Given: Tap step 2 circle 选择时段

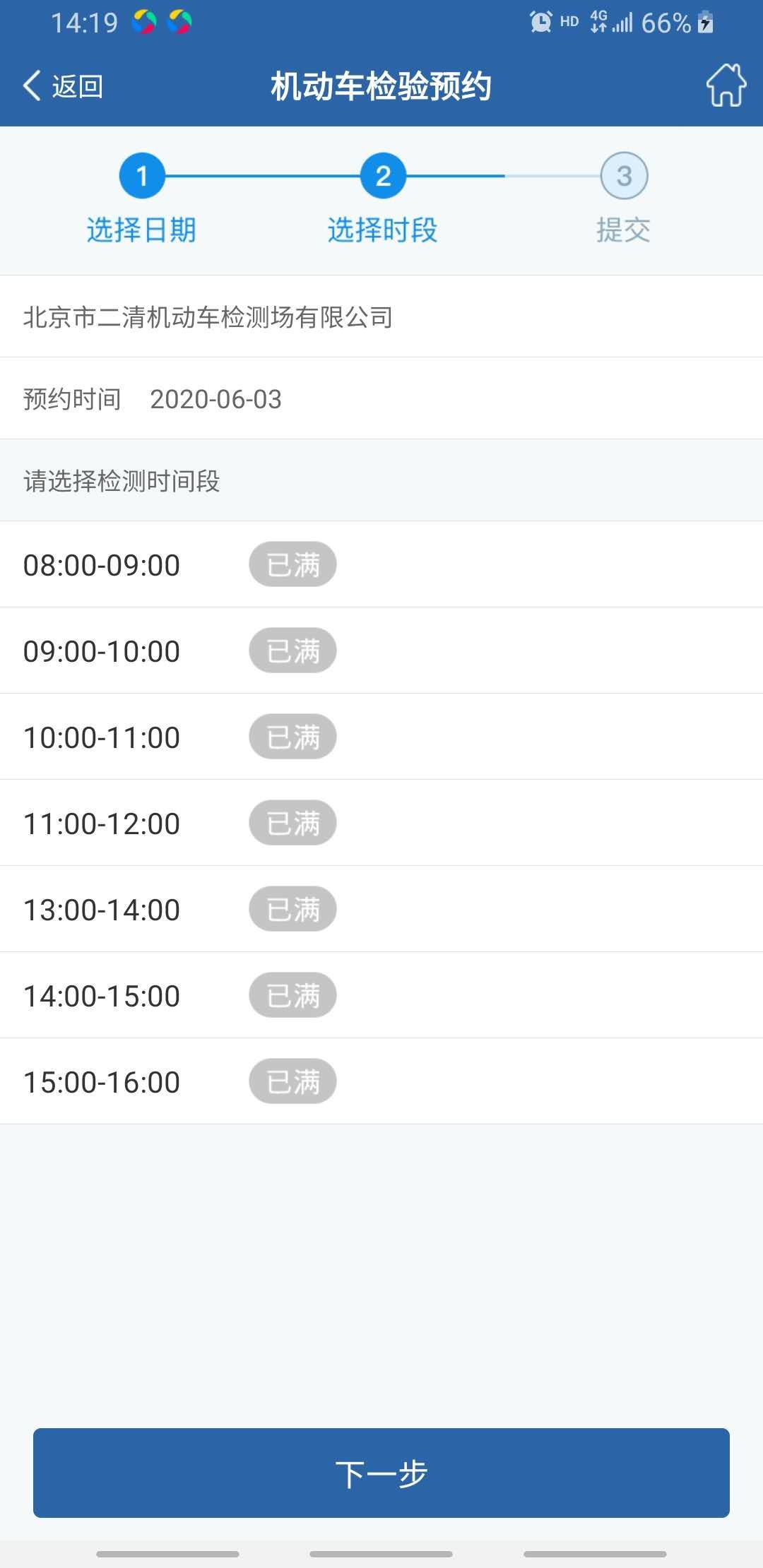Looking at the screenshot, I should [x=383, y=176].
